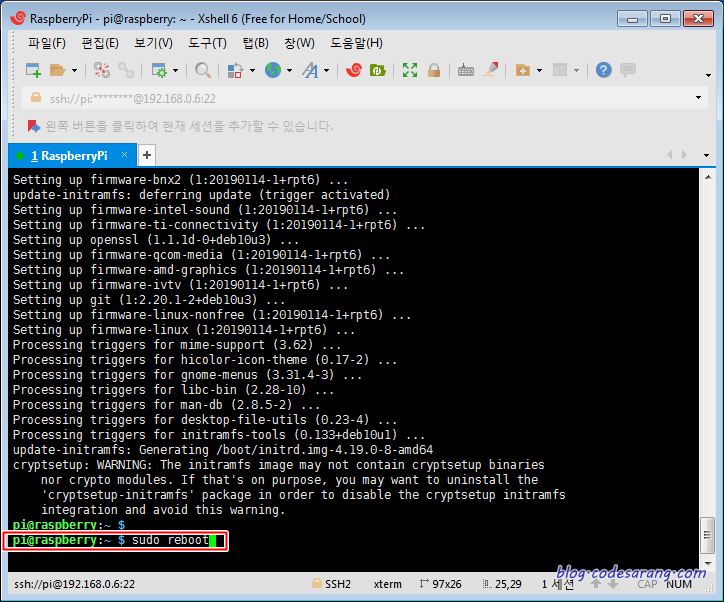This screenshot has height=602, width=724.
Task: Close the RaspberryPi tab with X
Action: coord(124,155)
